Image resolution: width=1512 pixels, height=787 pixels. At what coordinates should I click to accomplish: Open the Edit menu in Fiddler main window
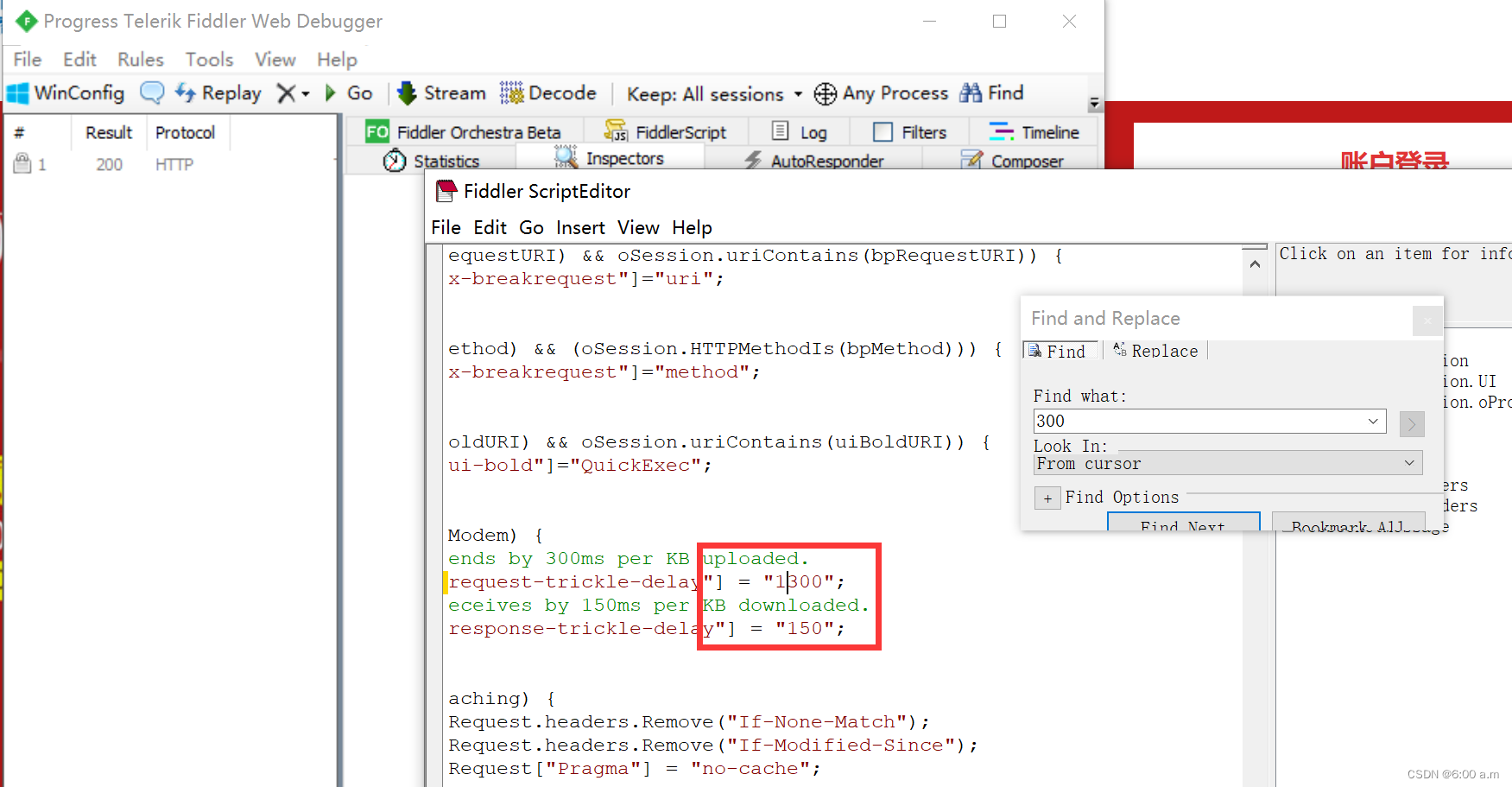point(79,60)
